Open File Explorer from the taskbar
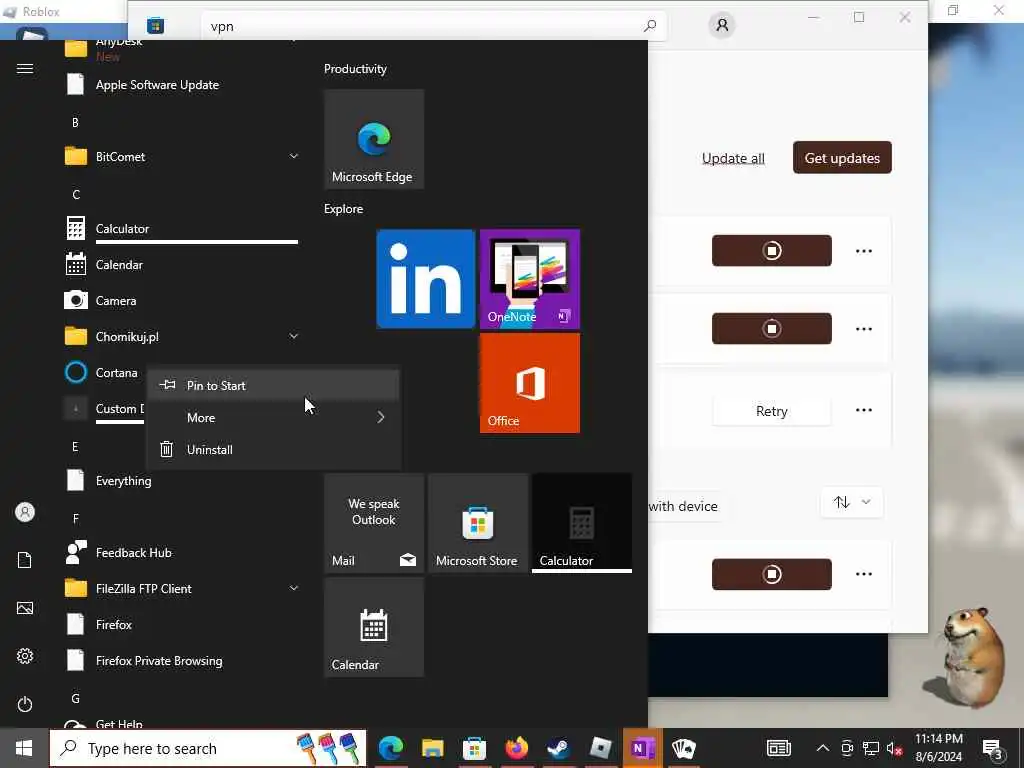Viewport: 1024px width, 768px height. coord(432,748)
